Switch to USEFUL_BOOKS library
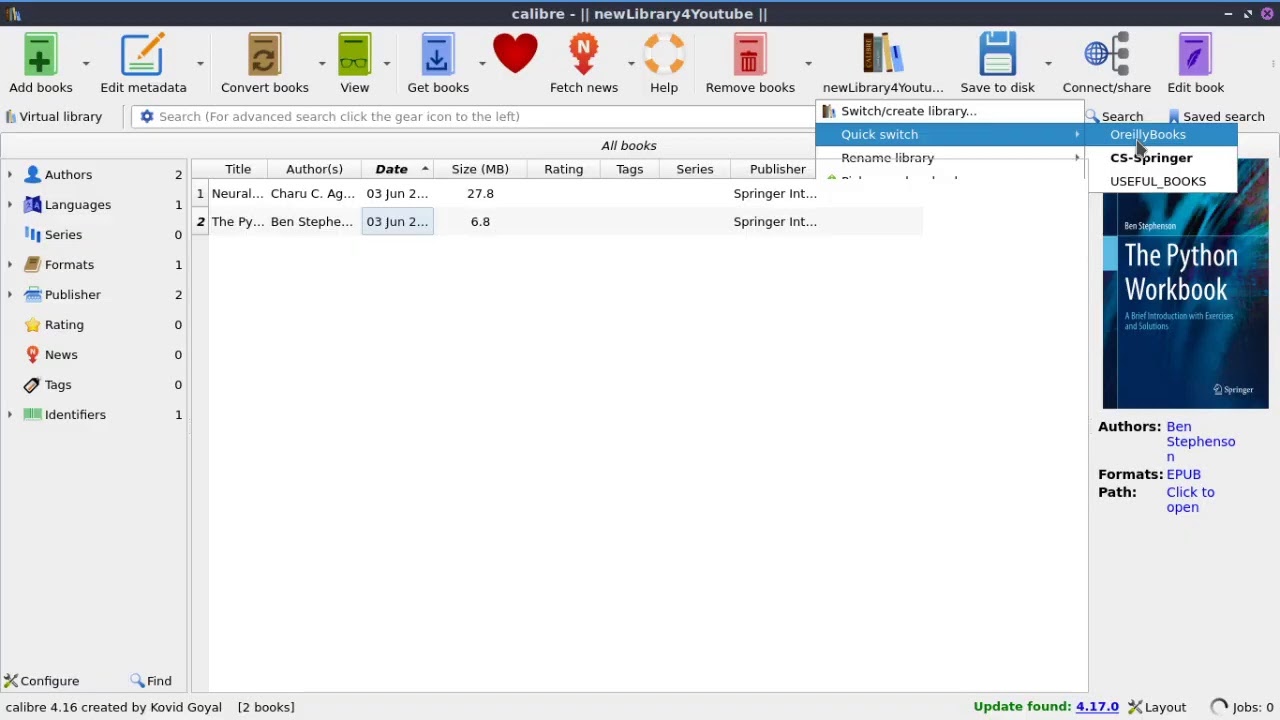The height and width of the screenshot is (720, 1280). pos(1162,181)
